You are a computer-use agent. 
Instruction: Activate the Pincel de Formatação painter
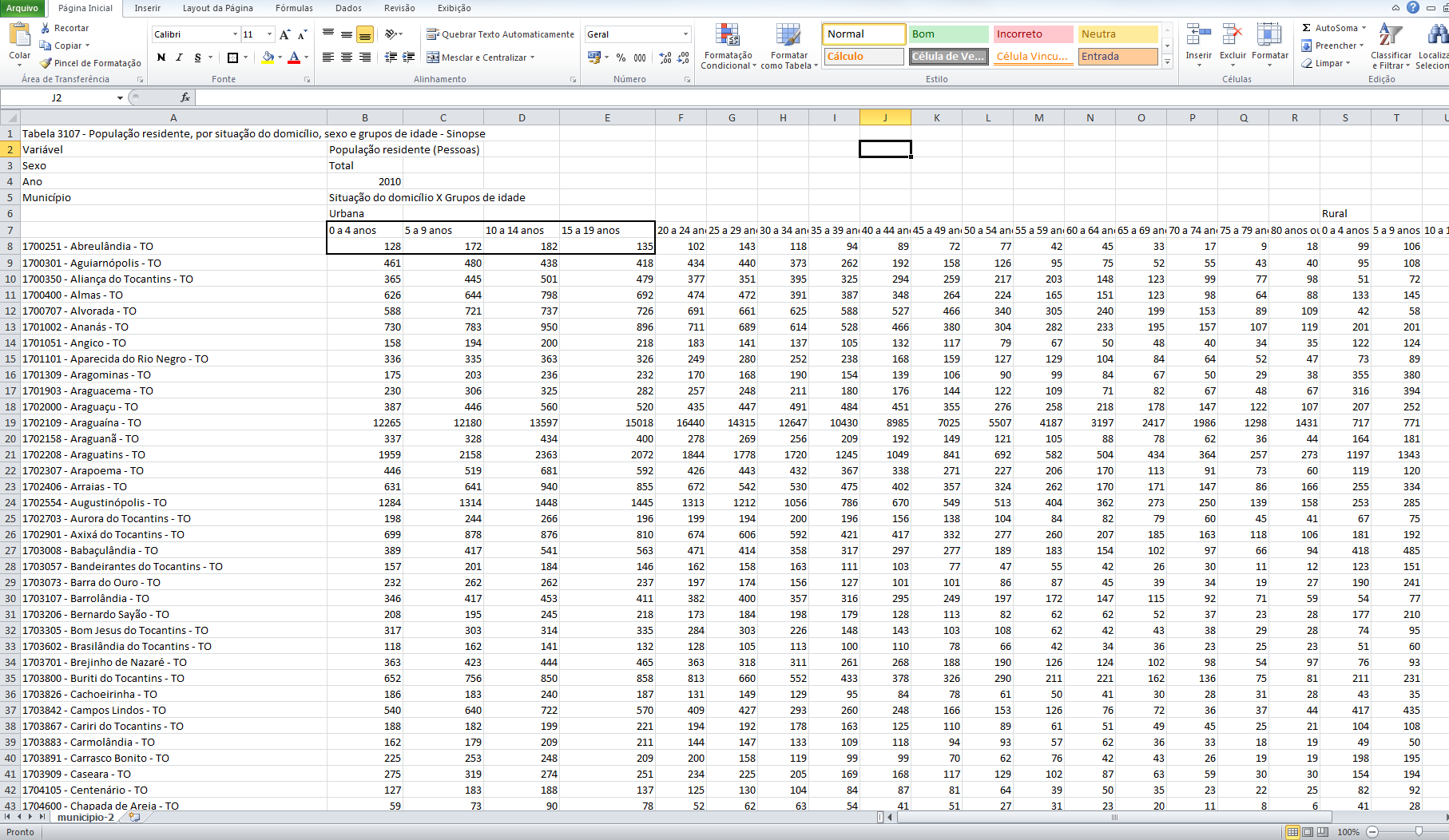tap(90, 63)
